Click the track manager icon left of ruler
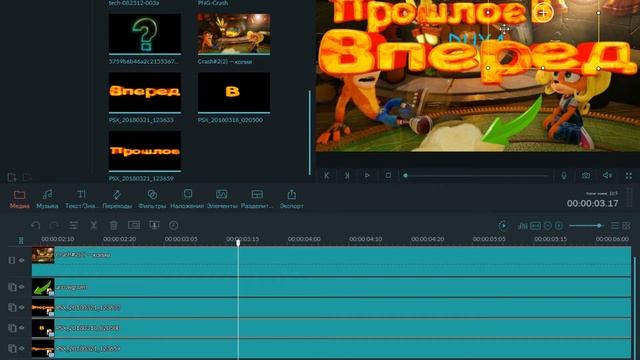 click(21, 240)
